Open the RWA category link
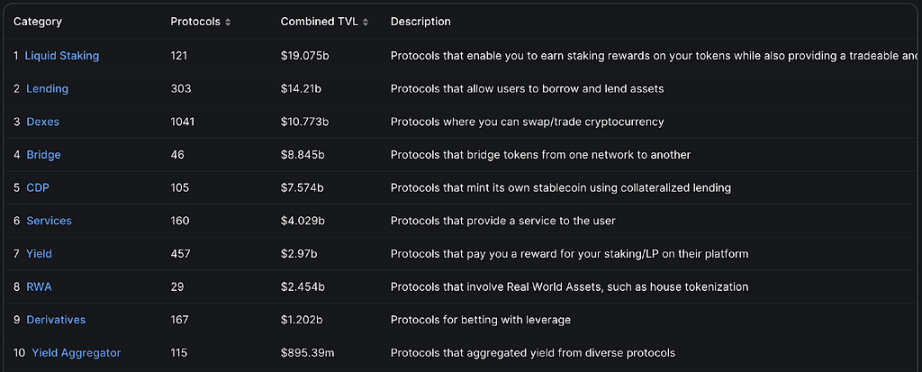The width and height of the screenshot is (922, 372). (x=39, y=287)
